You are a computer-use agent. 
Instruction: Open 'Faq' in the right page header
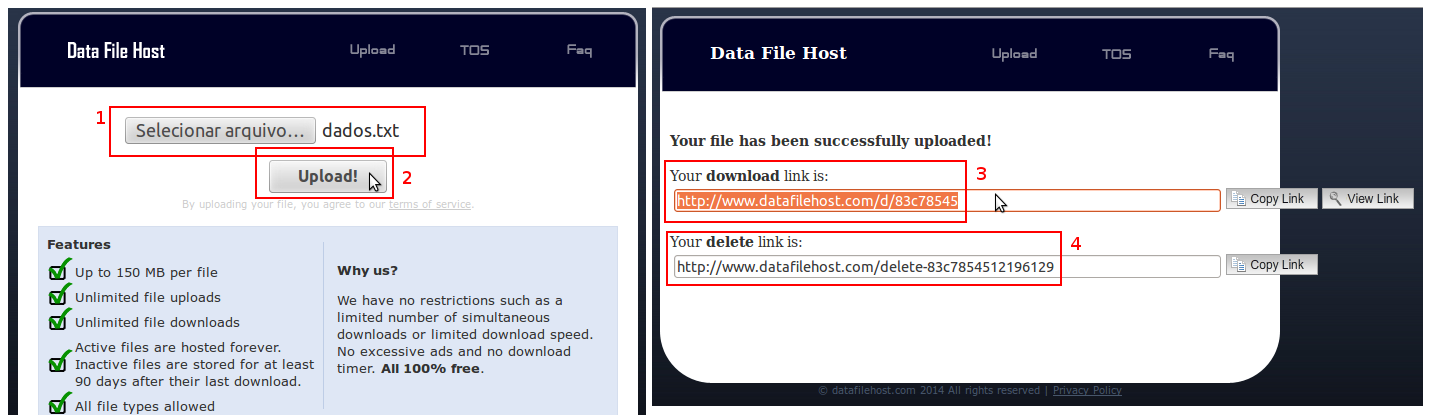click(x=1221, y=54)
